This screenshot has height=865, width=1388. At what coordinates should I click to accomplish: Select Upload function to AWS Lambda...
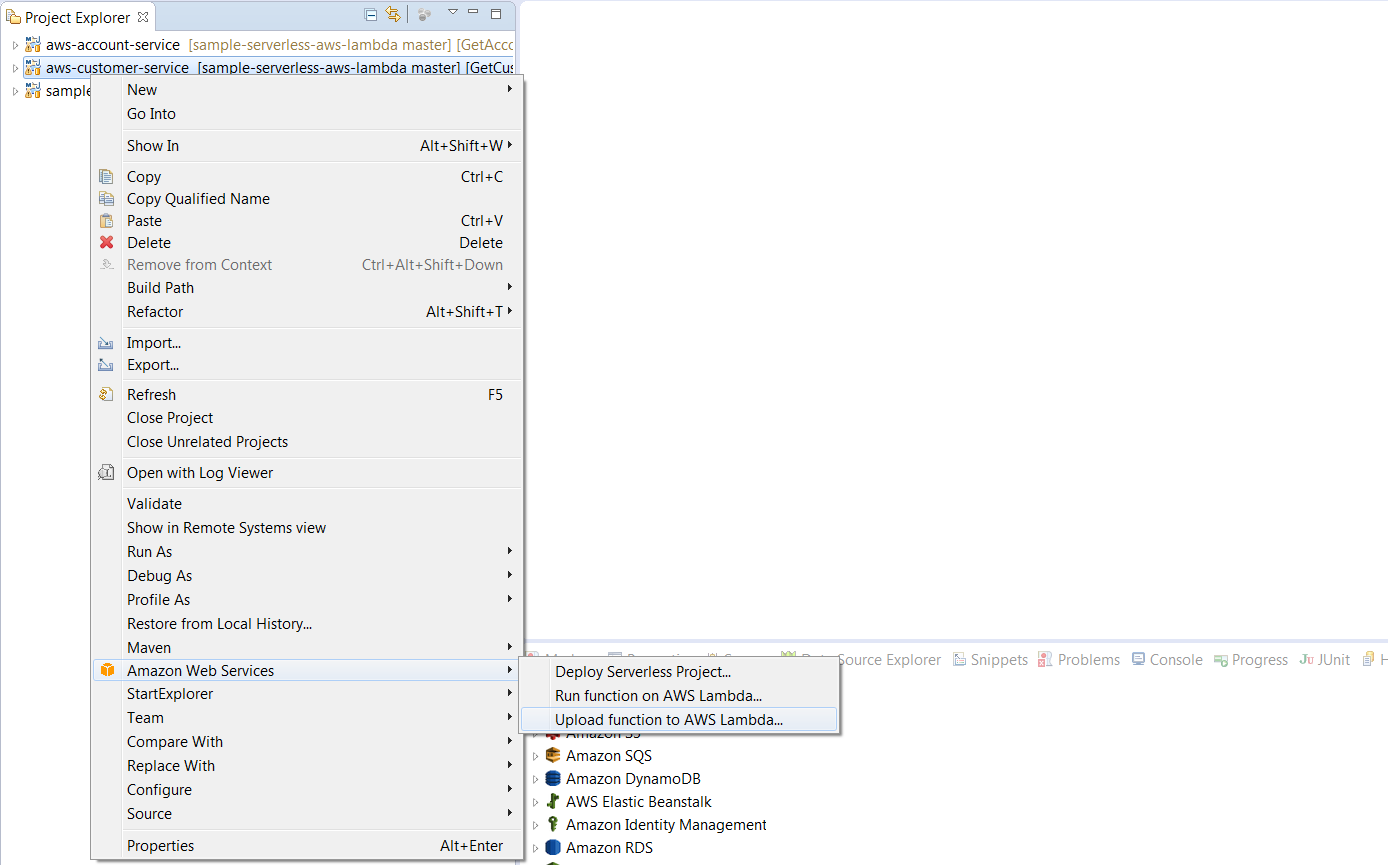[x=679, y=719]
